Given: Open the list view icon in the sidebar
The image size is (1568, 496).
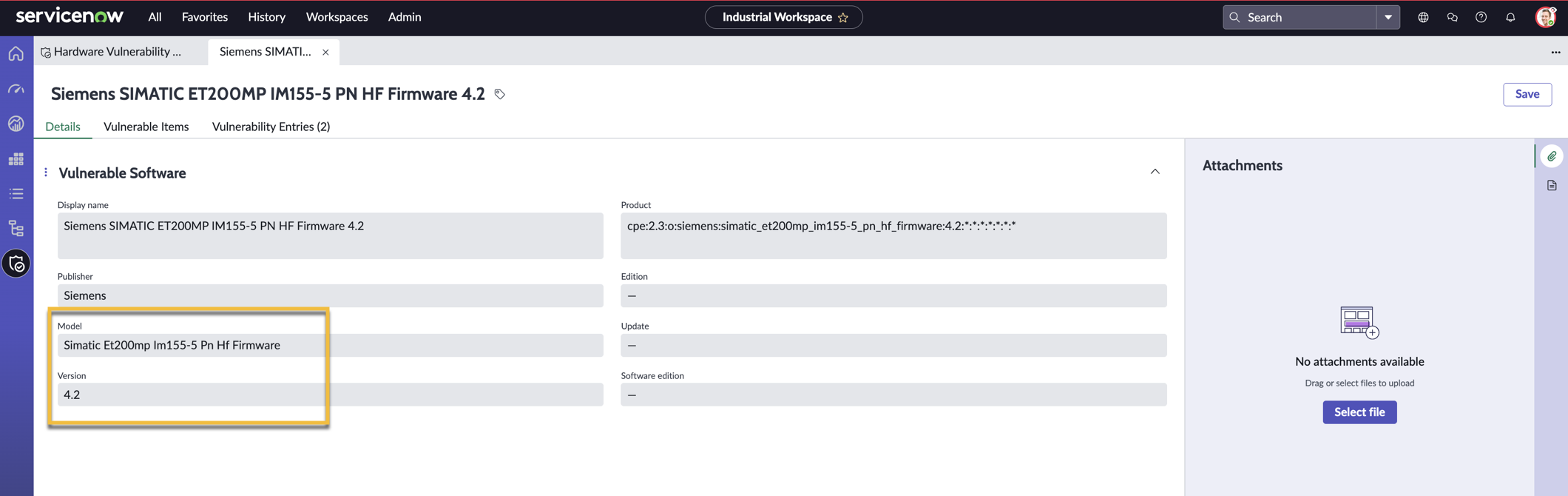Looking at the screenshot, I should 16,193.
